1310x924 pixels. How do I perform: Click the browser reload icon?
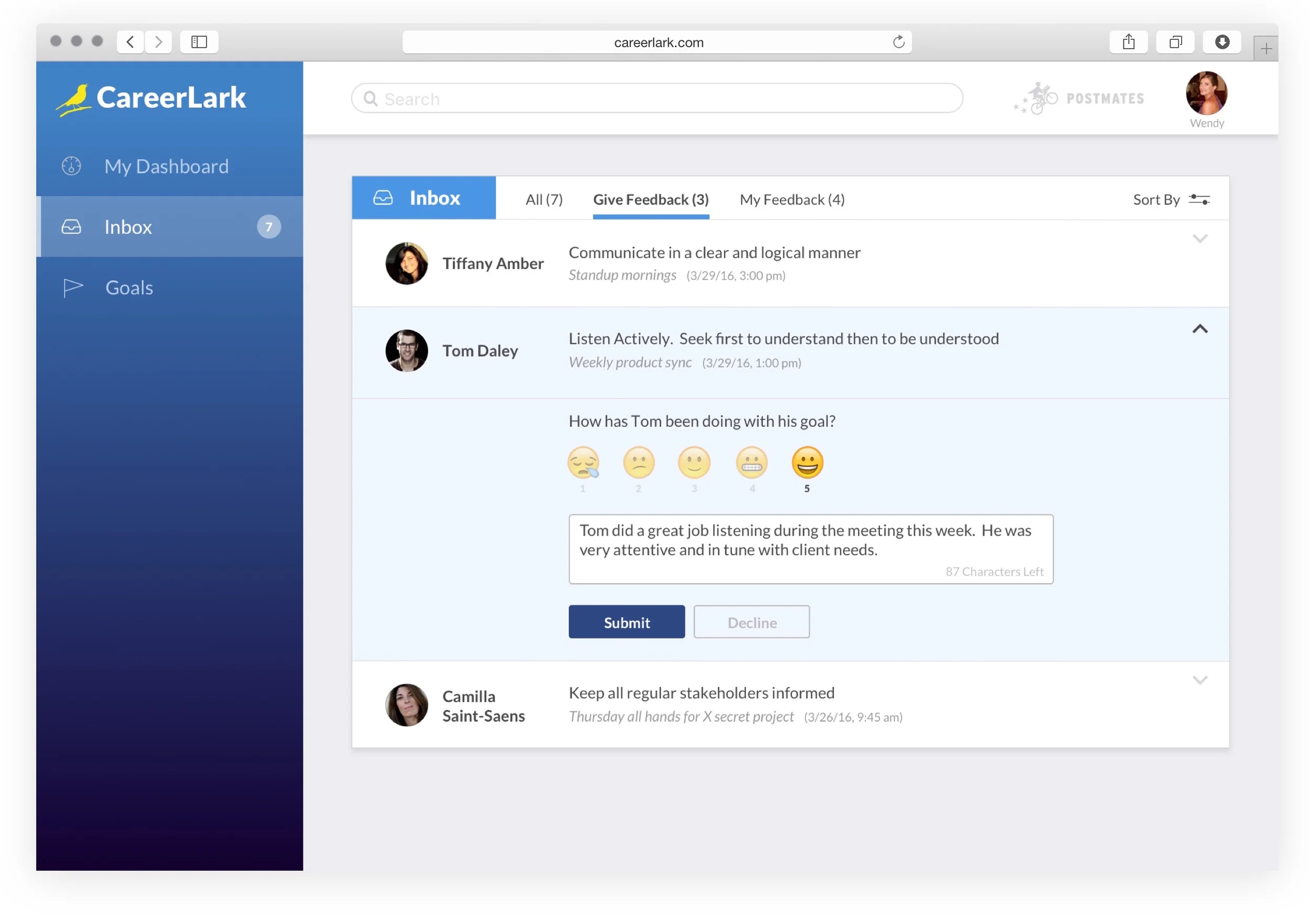click(899, 41)
